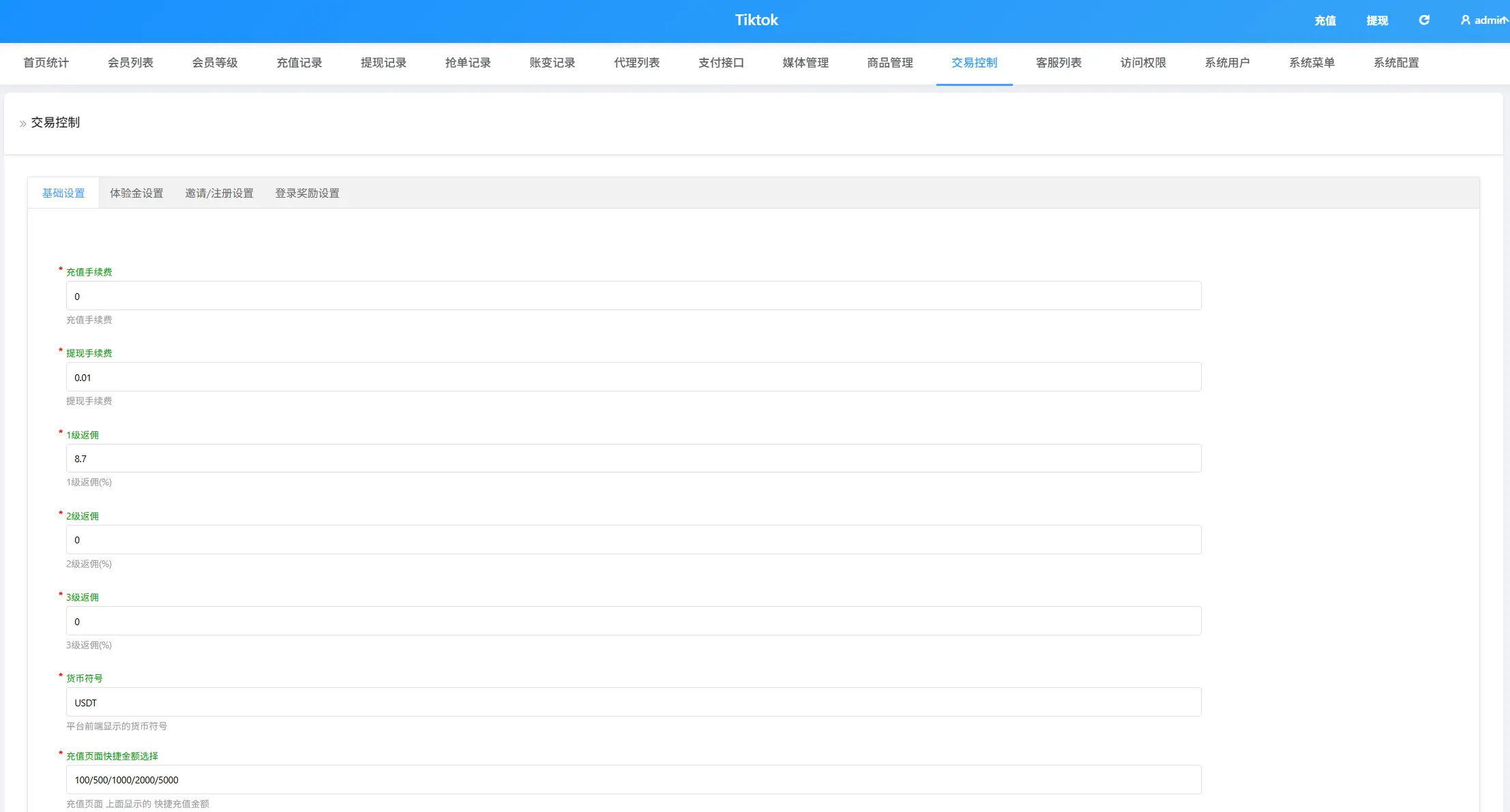Click the 充值 header button

[1325, 20]
